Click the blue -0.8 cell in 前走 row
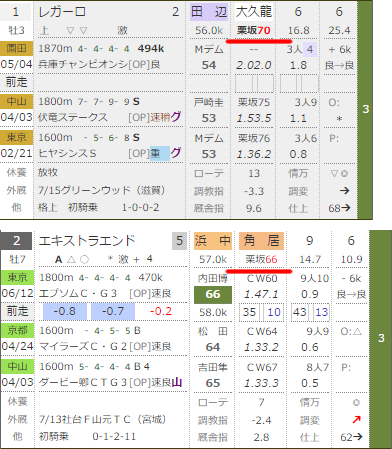Image resolution: width=392 pixels, height=449 pixels. click(x=65, y=311)
